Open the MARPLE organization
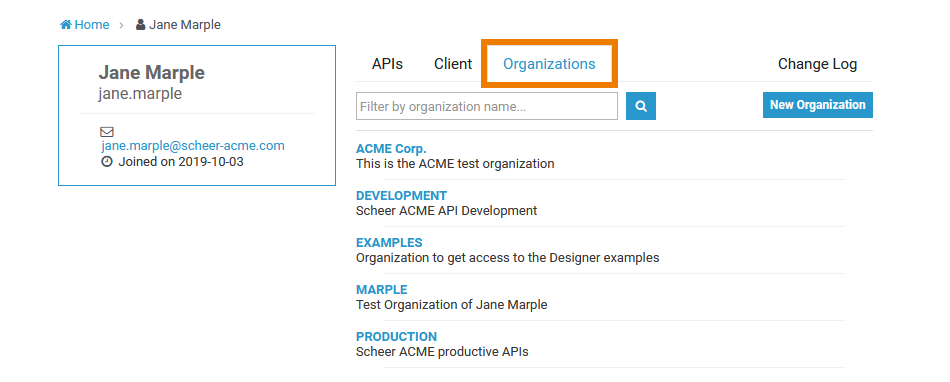The width and height of the screenshot is (950, 382). coord(382,289)
